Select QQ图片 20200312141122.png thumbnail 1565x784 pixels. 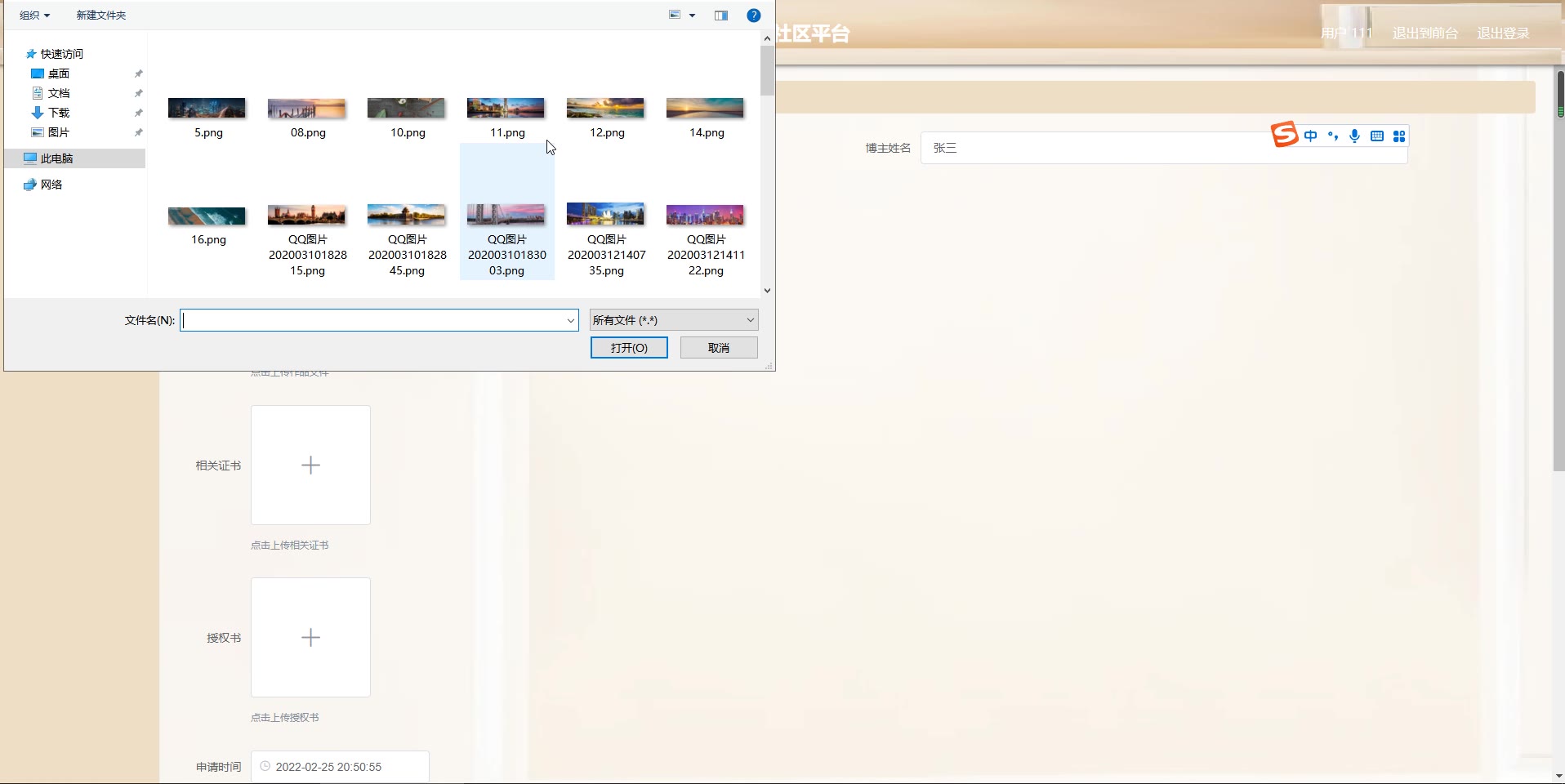(x=705, y=215)
